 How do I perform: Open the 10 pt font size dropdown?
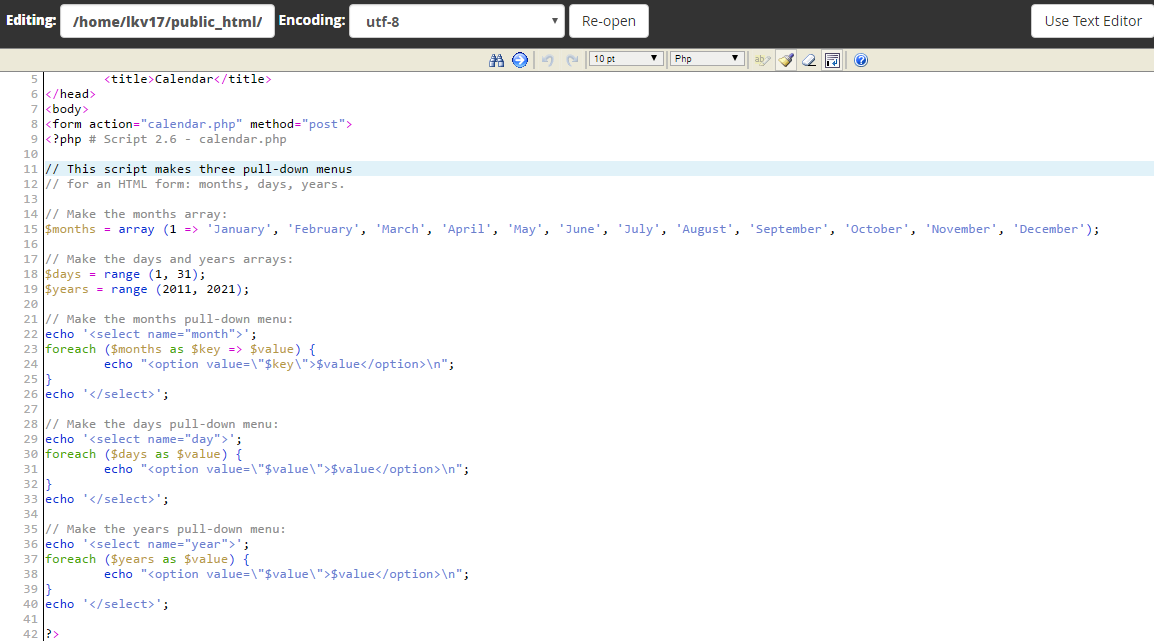pos(626,59)
